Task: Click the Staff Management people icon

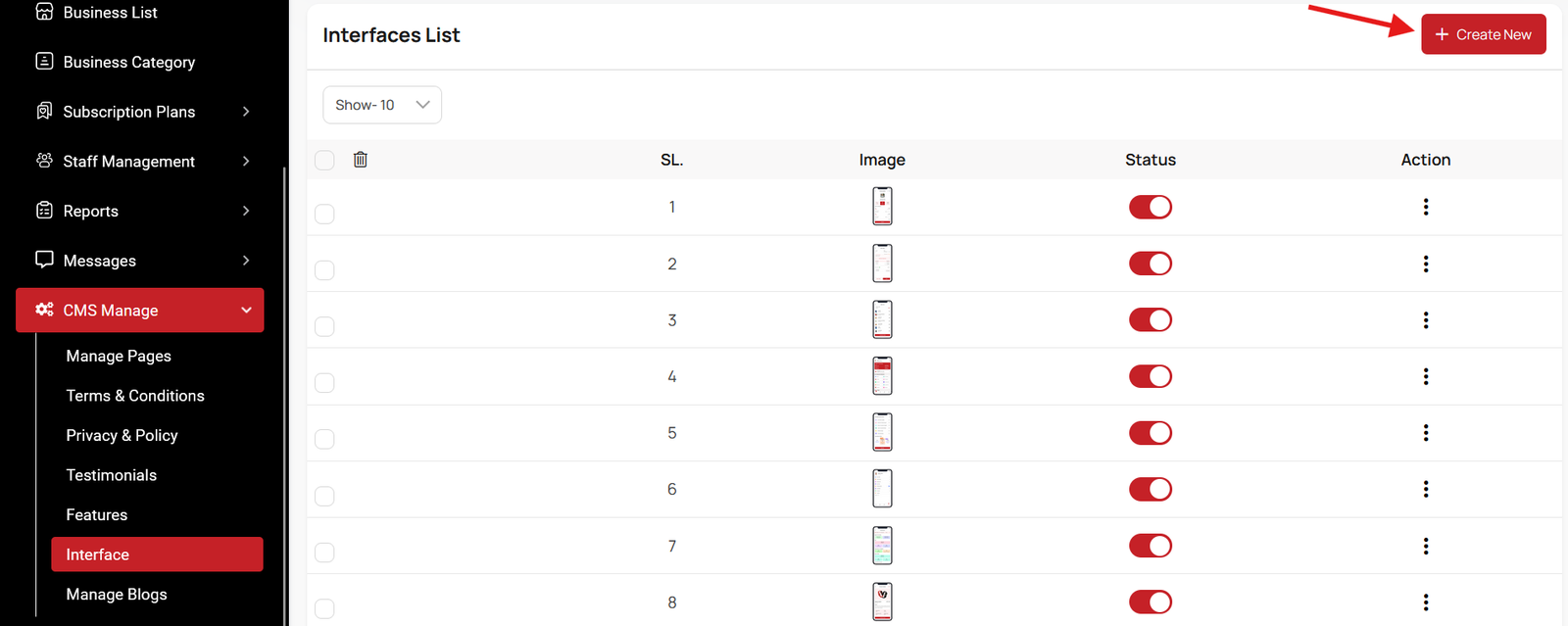Action: point(44,161)
